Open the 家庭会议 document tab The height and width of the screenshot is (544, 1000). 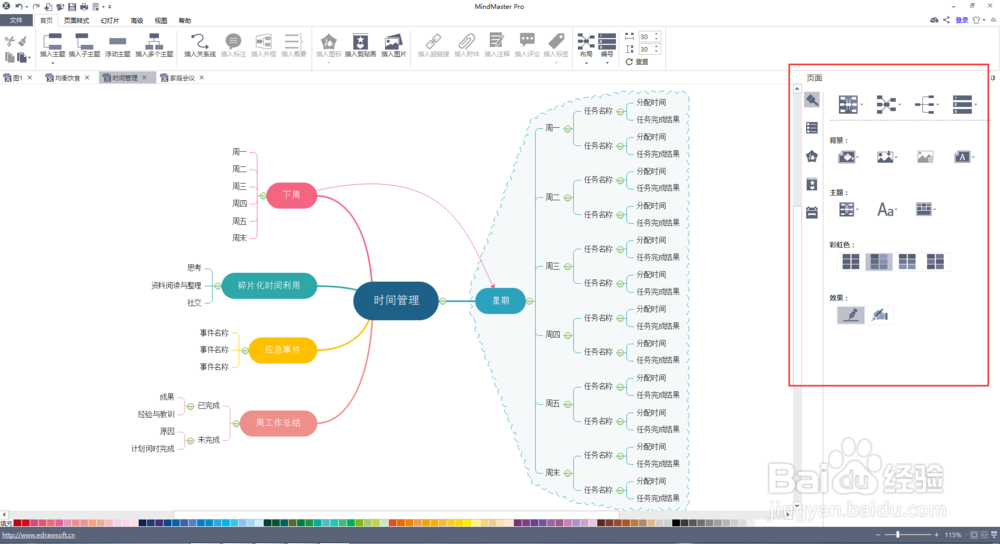click(182, 78)
